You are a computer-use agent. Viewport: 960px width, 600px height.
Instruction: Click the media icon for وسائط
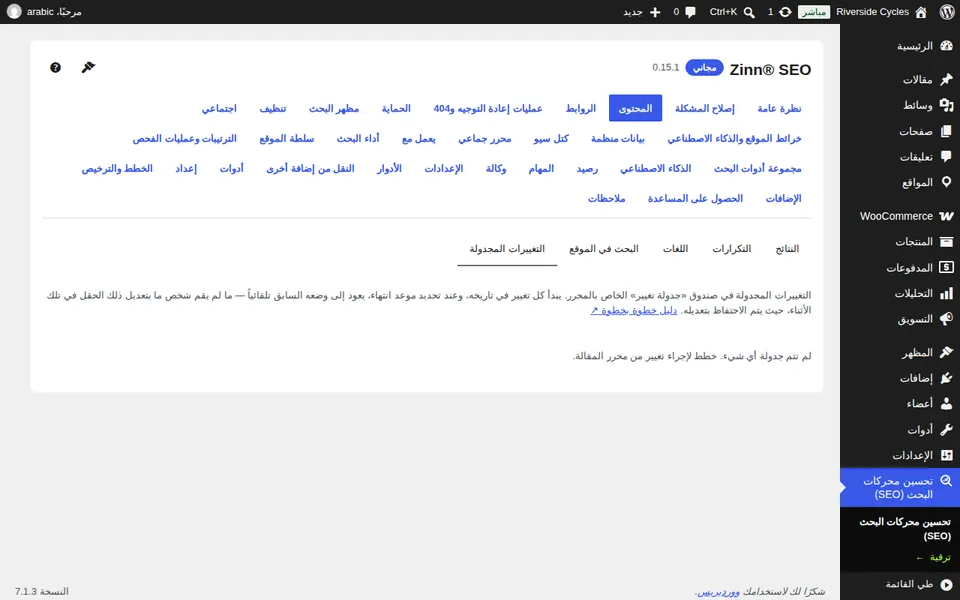click(x=947, y=105)
